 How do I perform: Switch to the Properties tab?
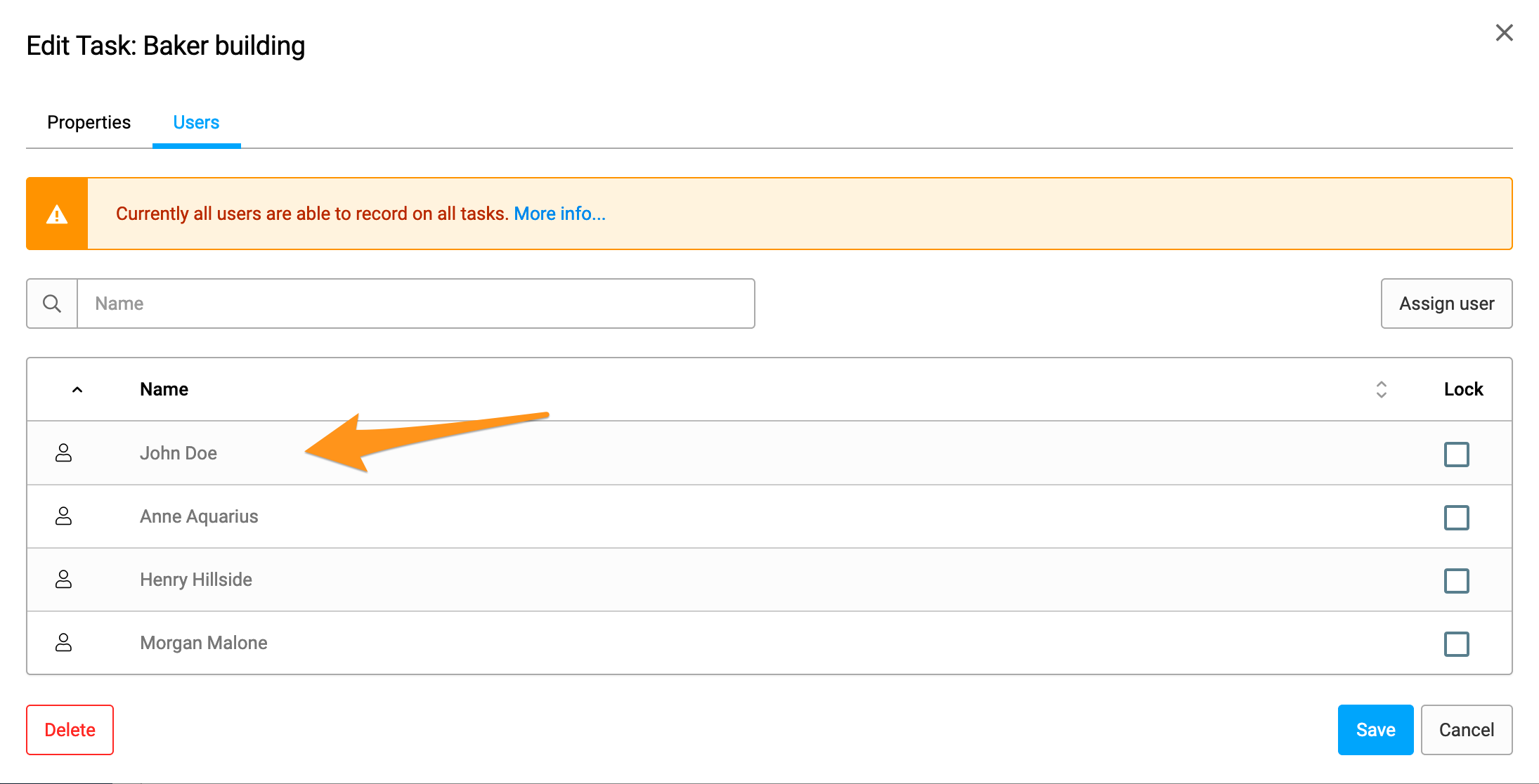(89, 122)
